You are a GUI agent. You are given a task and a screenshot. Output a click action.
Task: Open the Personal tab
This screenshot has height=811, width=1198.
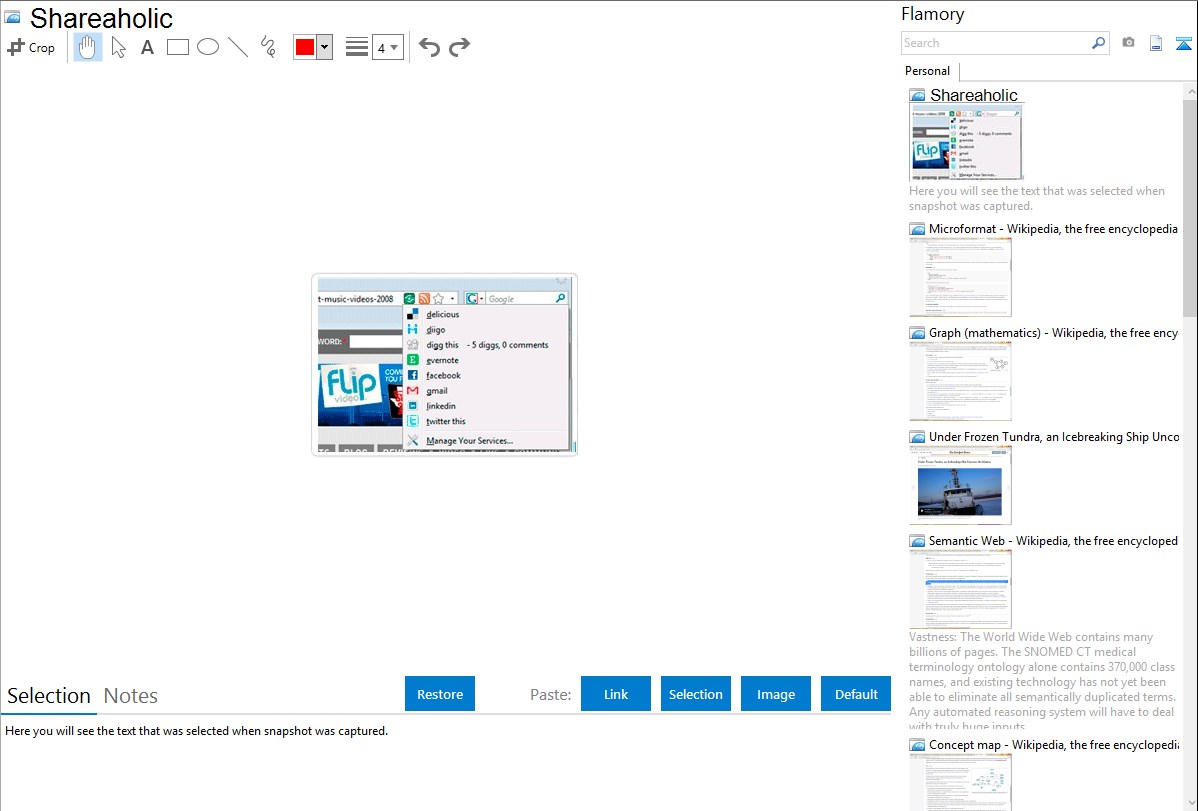coord(928,71)
